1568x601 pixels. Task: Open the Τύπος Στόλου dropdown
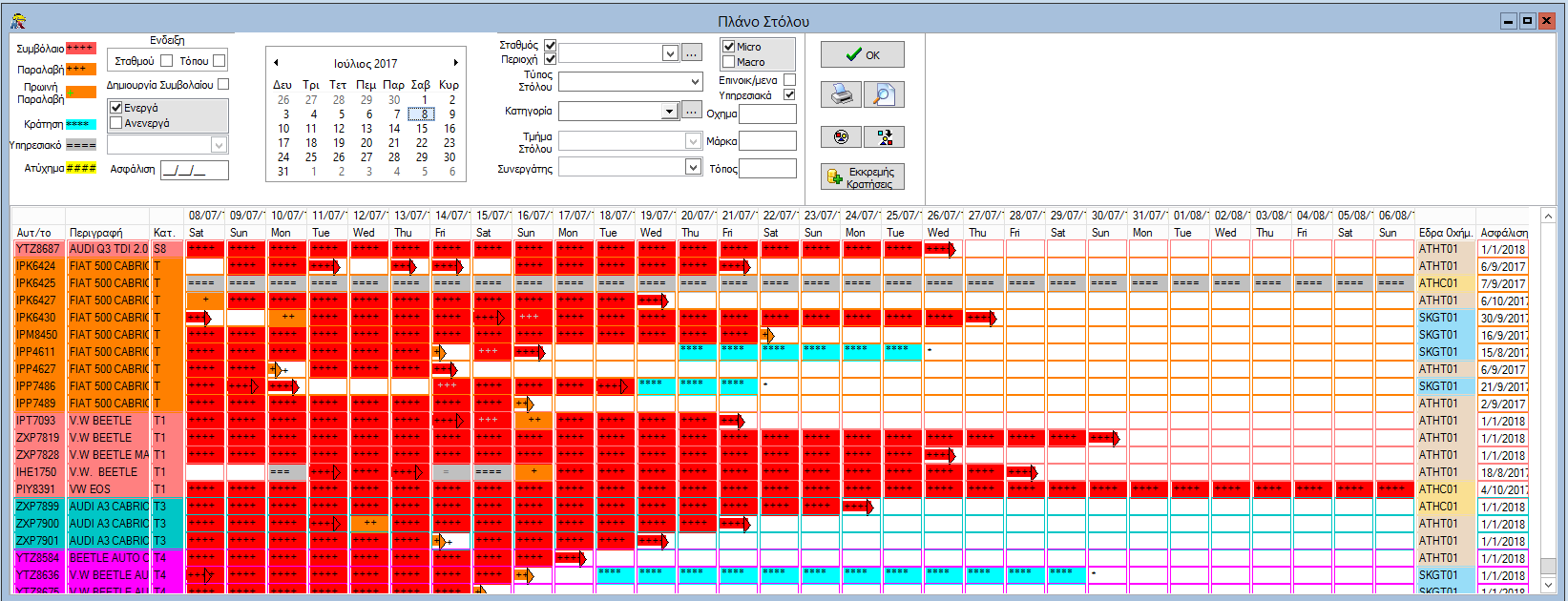(x=695, y=82)
